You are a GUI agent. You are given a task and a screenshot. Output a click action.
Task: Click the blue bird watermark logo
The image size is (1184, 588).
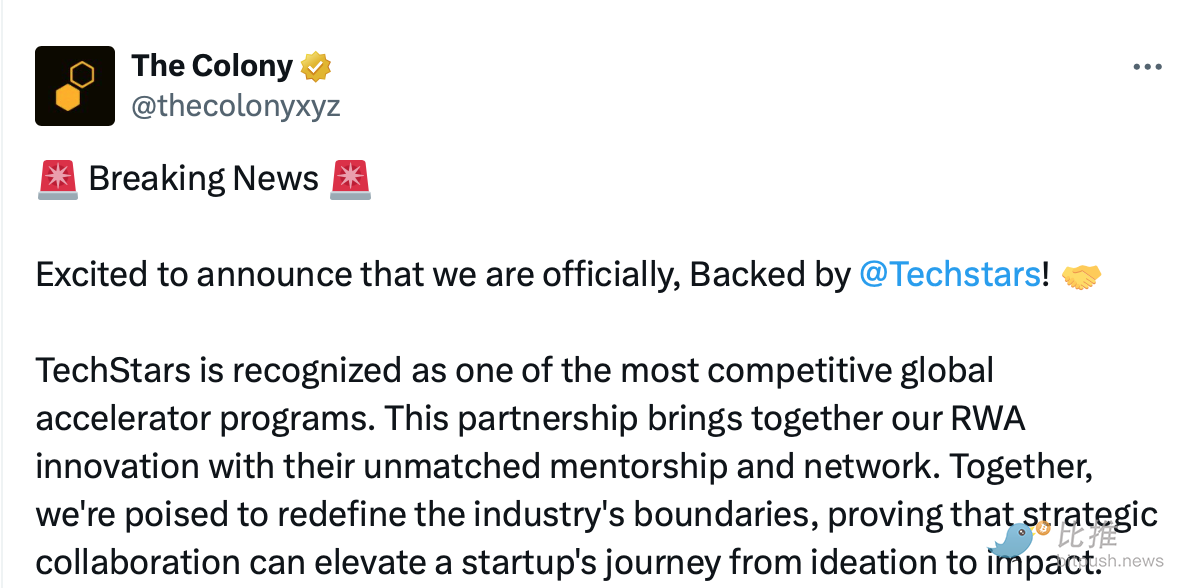tap(1011, 541)
